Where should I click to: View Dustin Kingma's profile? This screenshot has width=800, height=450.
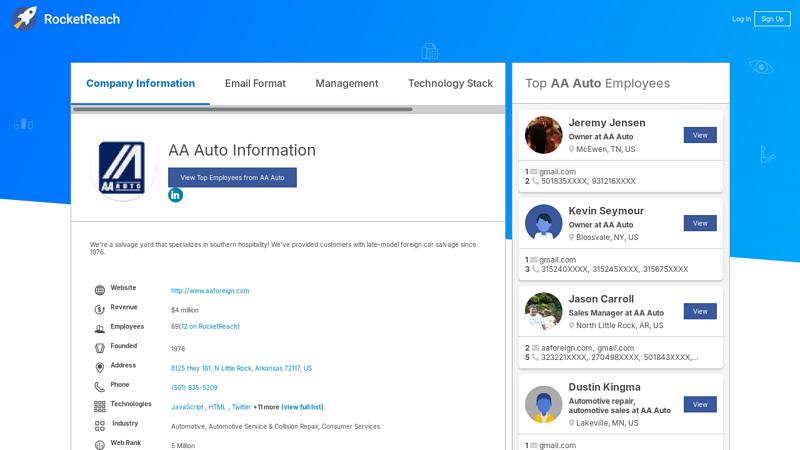[700, 404]
